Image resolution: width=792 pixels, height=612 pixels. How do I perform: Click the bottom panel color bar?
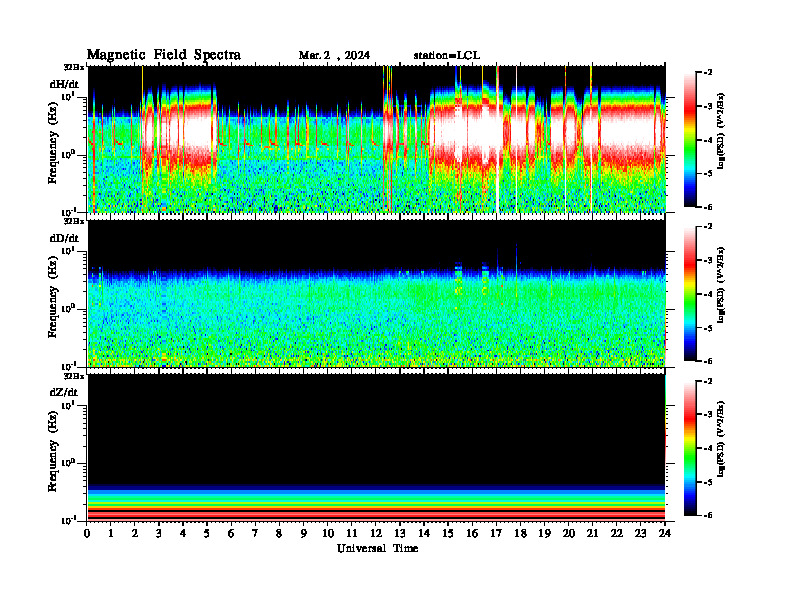coord(690,448)
